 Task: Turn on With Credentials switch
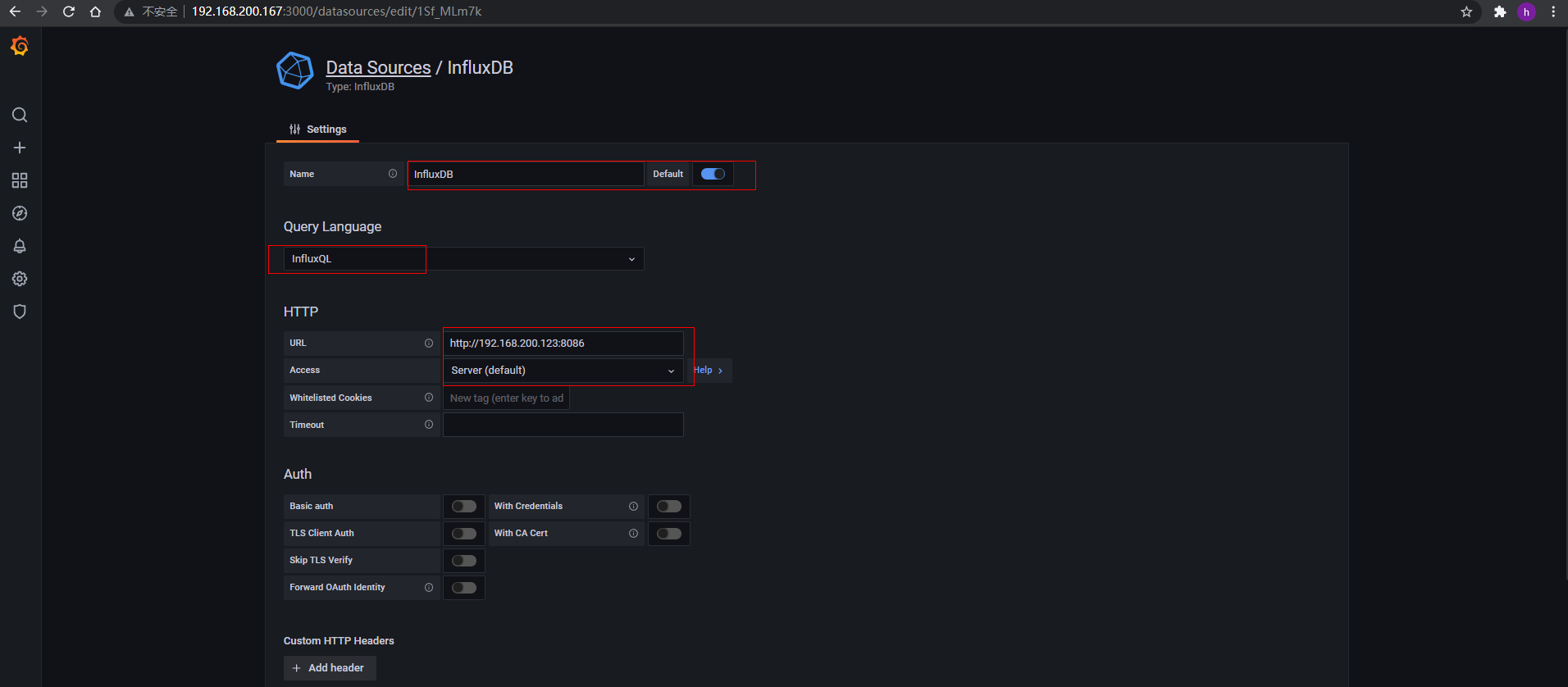[x=669, y=506]
